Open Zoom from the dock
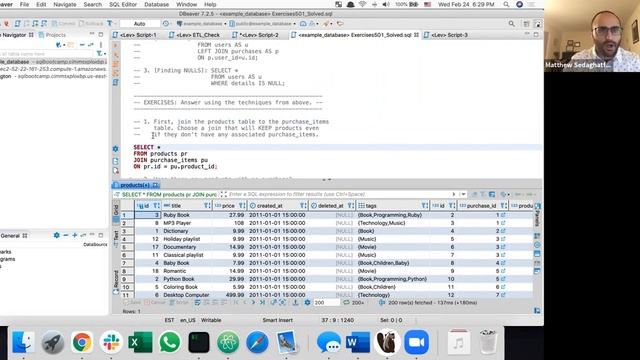The height and width of the screenshot is (360, 640). (x=416, y=342)
